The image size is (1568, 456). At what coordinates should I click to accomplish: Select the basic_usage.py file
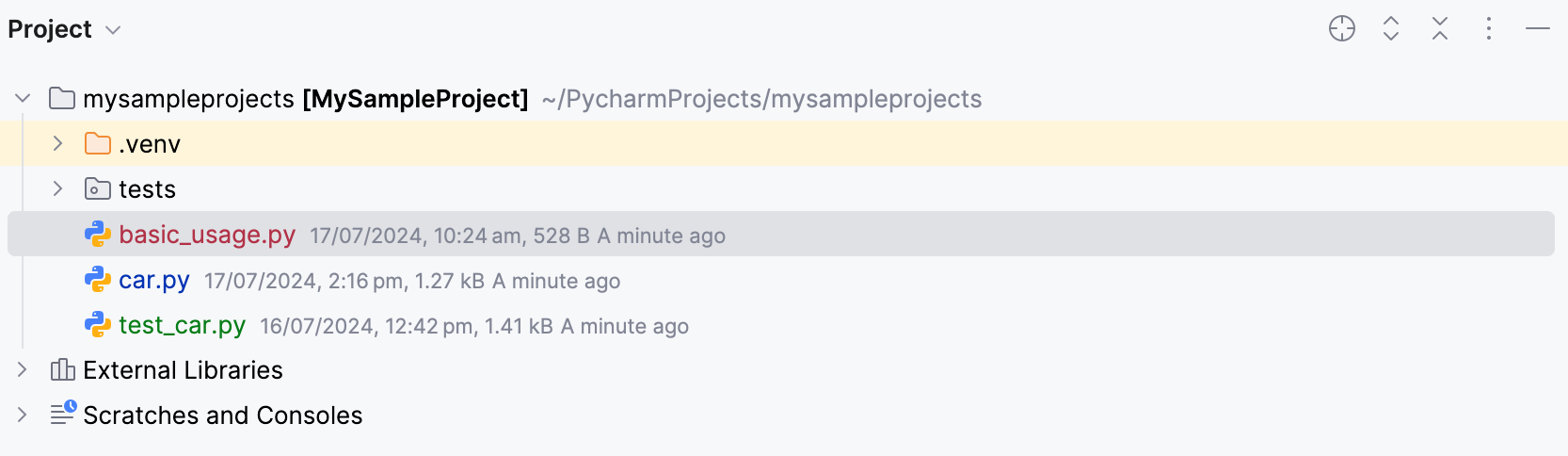coord(207,235)
